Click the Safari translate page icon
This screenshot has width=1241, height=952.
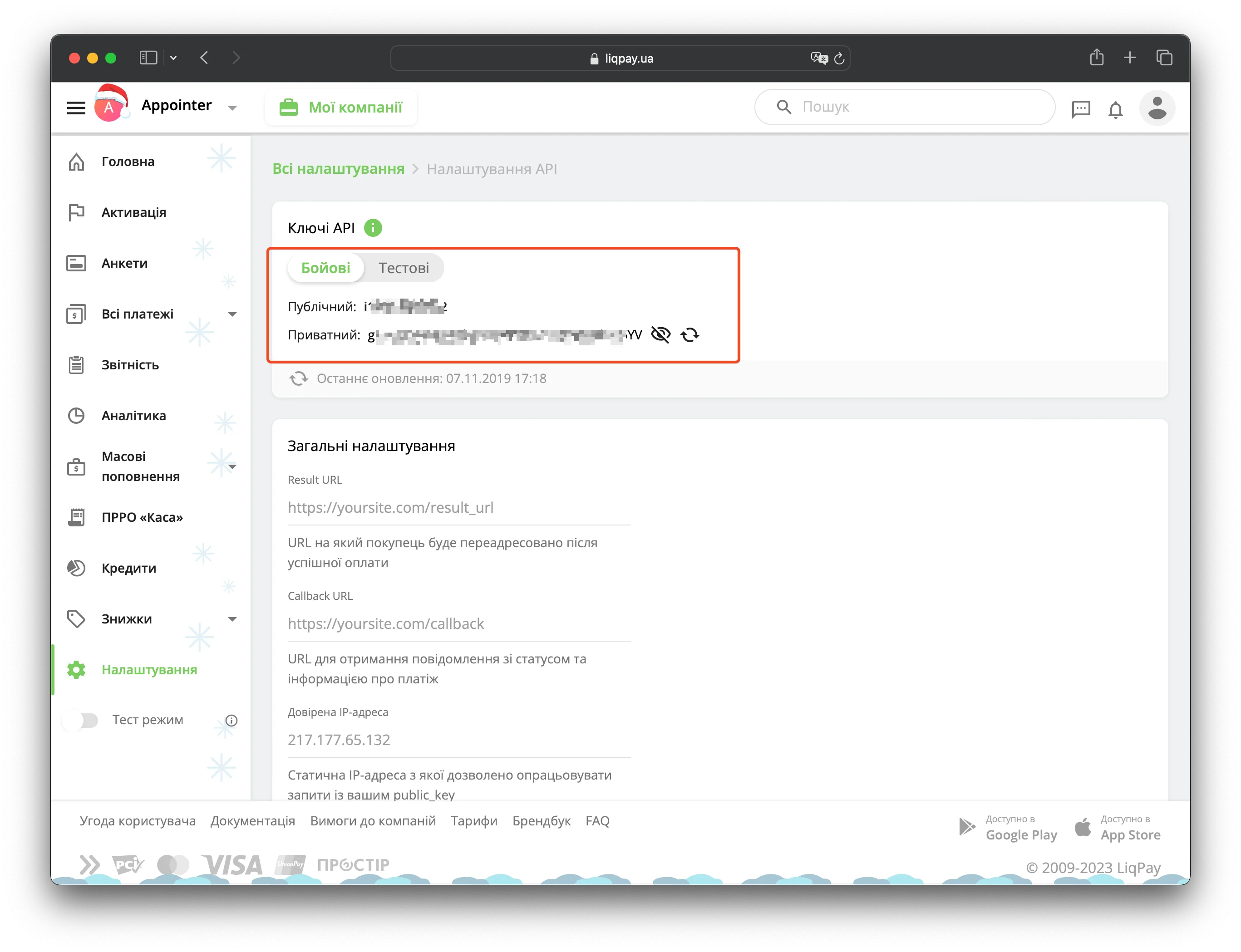(819, 58)
